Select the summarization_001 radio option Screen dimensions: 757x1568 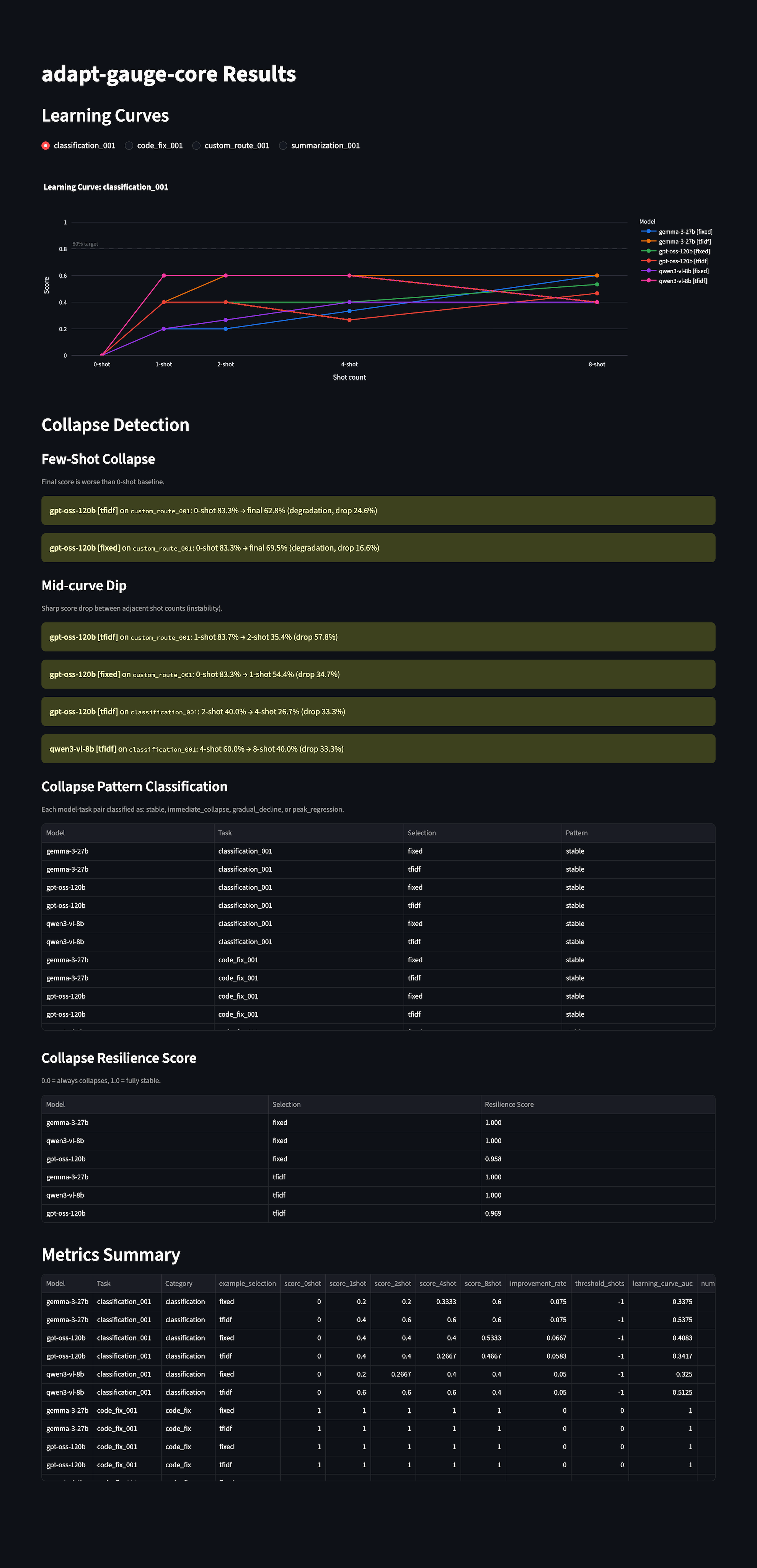(x=283, y=145)
